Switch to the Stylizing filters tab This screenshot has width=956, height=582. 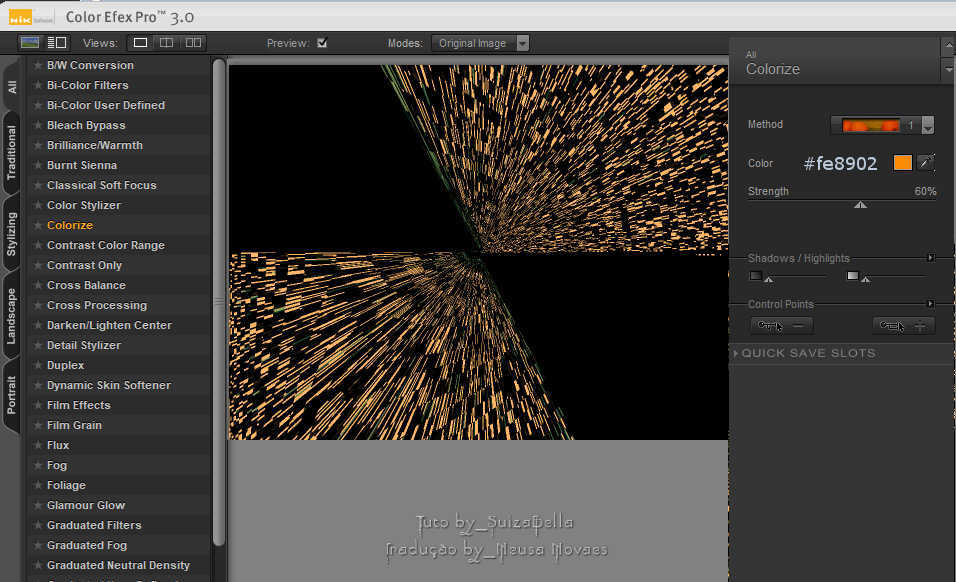pos(12,234)
